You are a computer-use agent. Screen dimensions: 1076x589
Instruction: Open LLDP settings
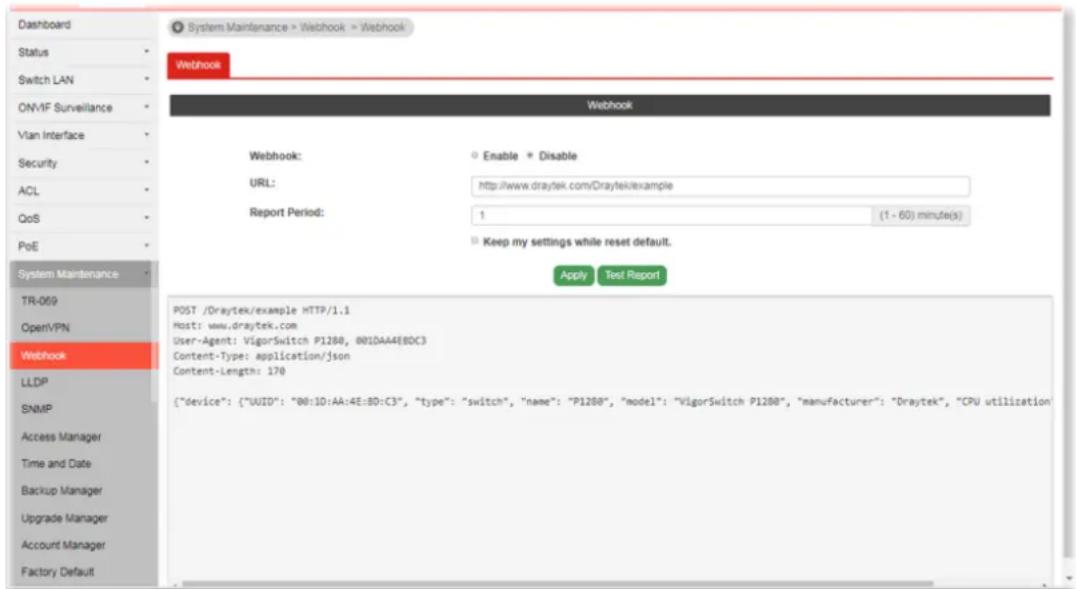34,382
